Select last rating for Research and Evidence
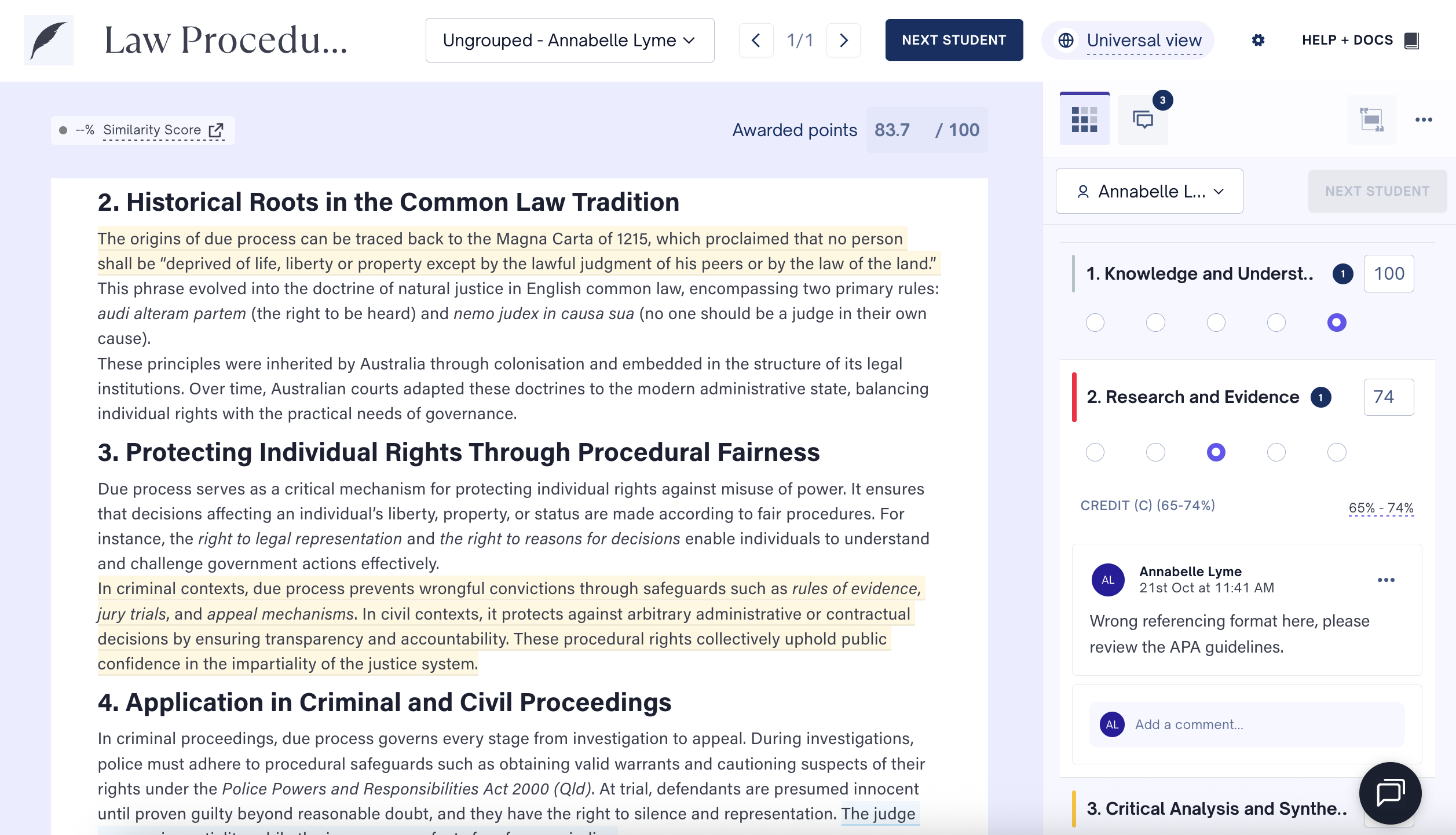This screenshot has width=1456, height=835. (1336, 452)
